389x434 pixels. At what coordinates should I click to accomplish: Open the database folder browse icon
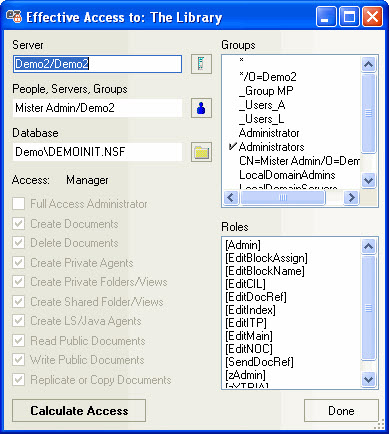tap(201, 152)
